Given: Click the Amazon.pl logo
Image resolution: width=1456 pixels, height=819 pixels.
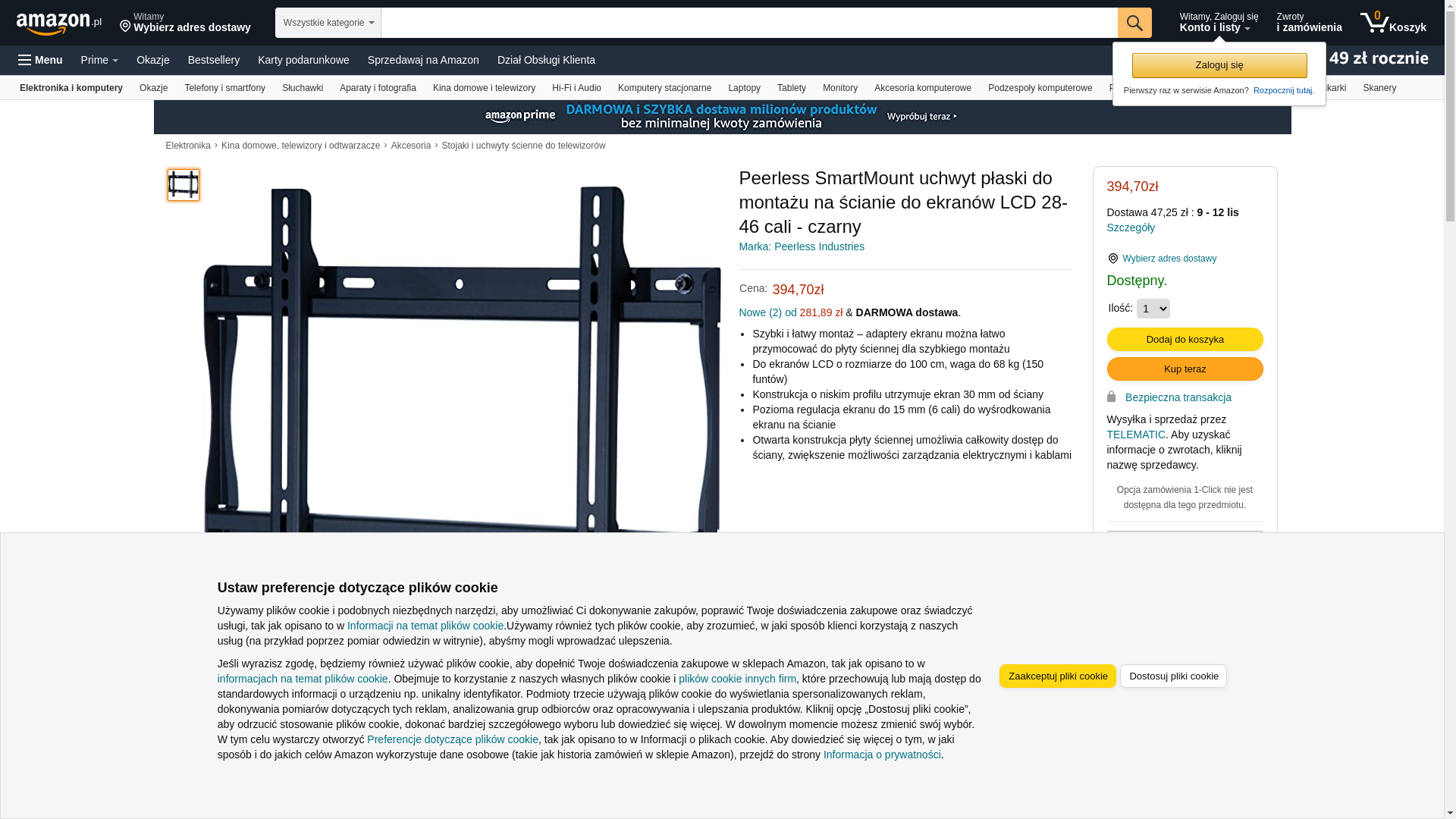Looking at the screenshot, I should tap(59, 24).
